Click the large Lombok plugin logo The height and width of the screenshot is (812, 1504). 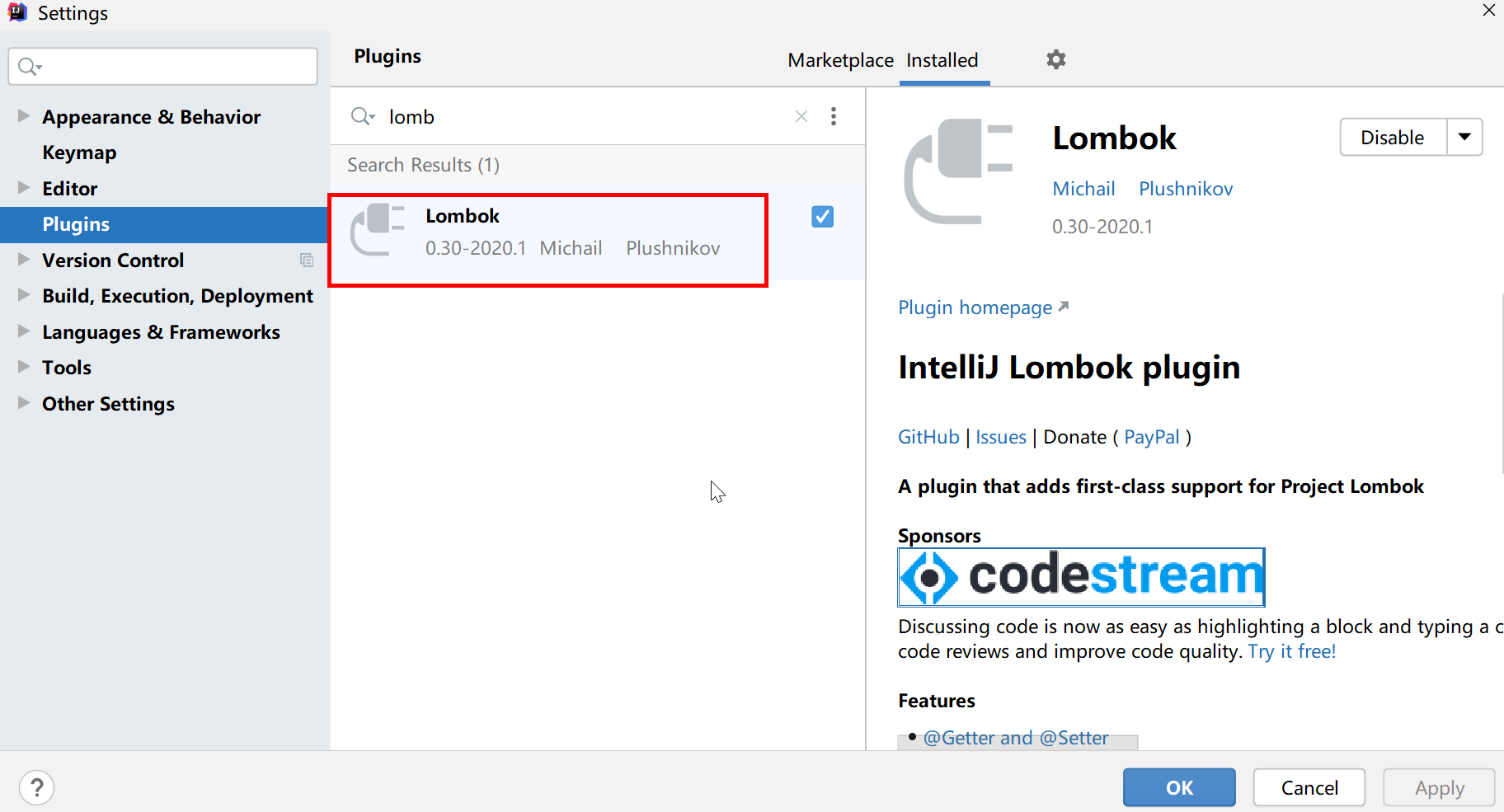(x=958, y=171)
